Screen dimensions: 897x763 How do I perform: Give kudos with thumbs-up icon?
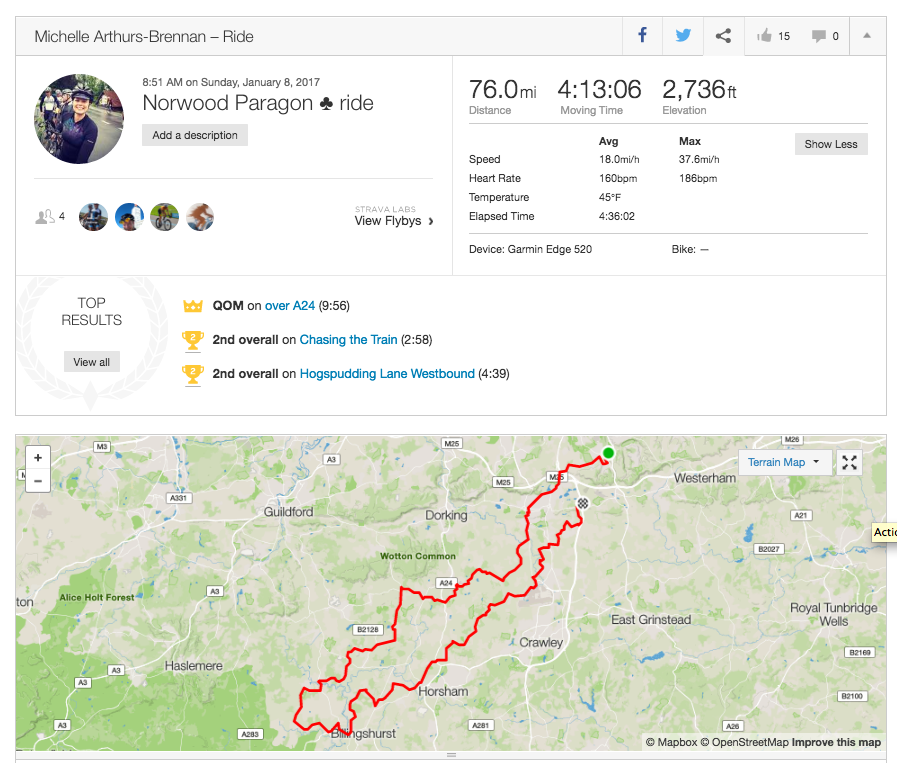765,36
